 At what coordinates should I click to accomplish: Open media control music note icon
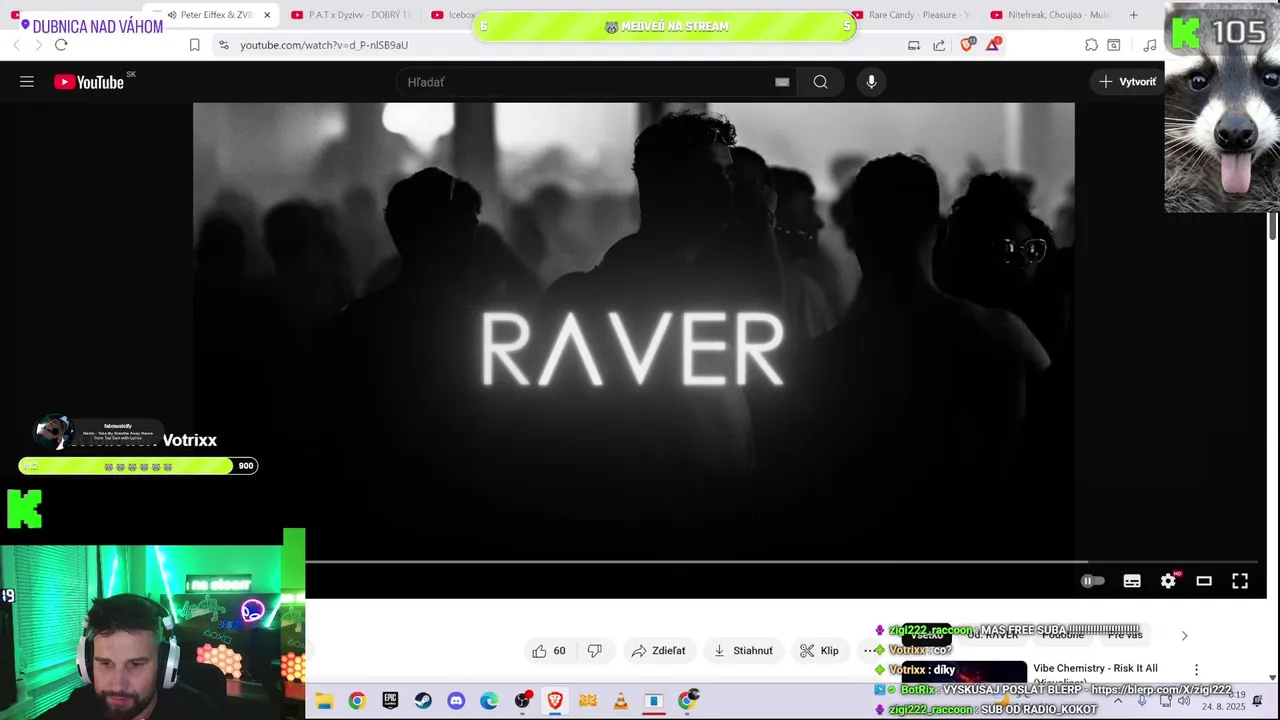[1150, 45]
